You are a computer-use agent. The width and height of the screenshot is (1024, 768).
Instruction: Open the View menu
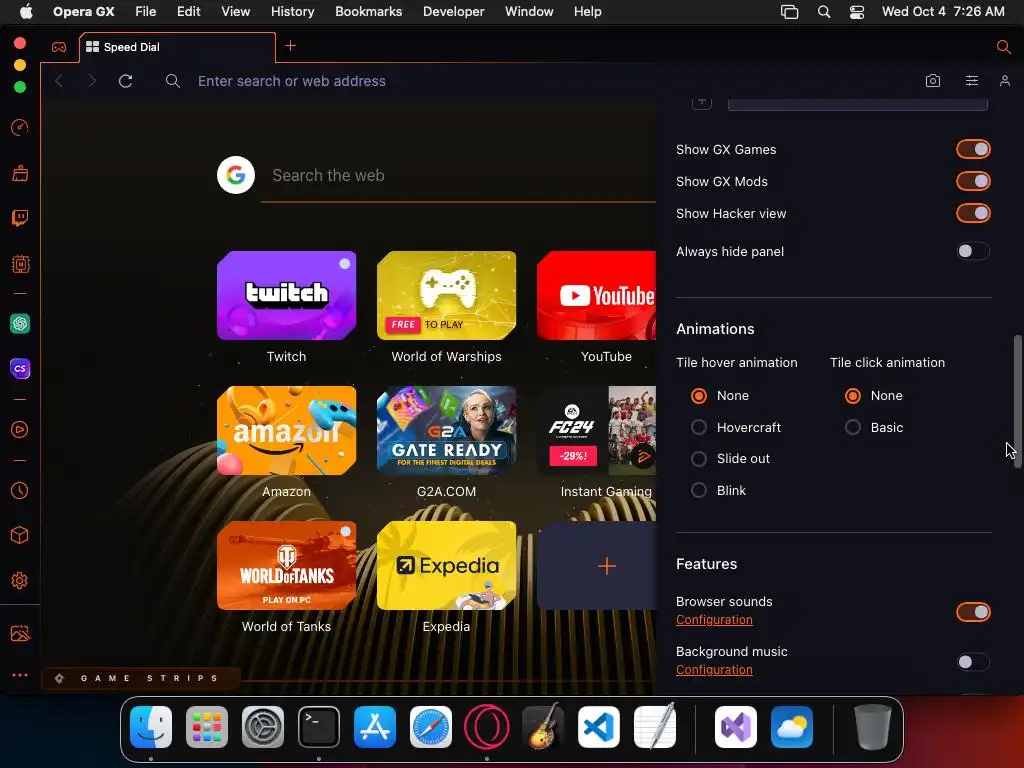235,12
